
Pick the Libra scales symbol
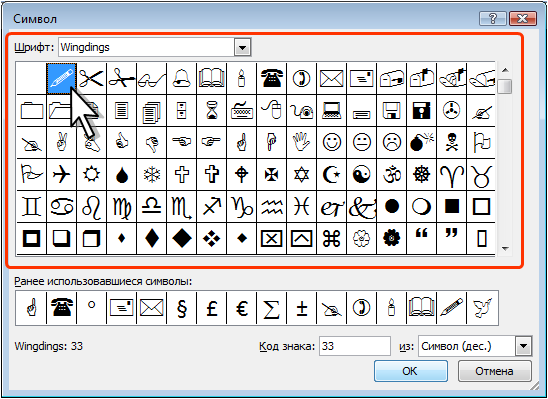pyautogui.click(x=152, y=206)
